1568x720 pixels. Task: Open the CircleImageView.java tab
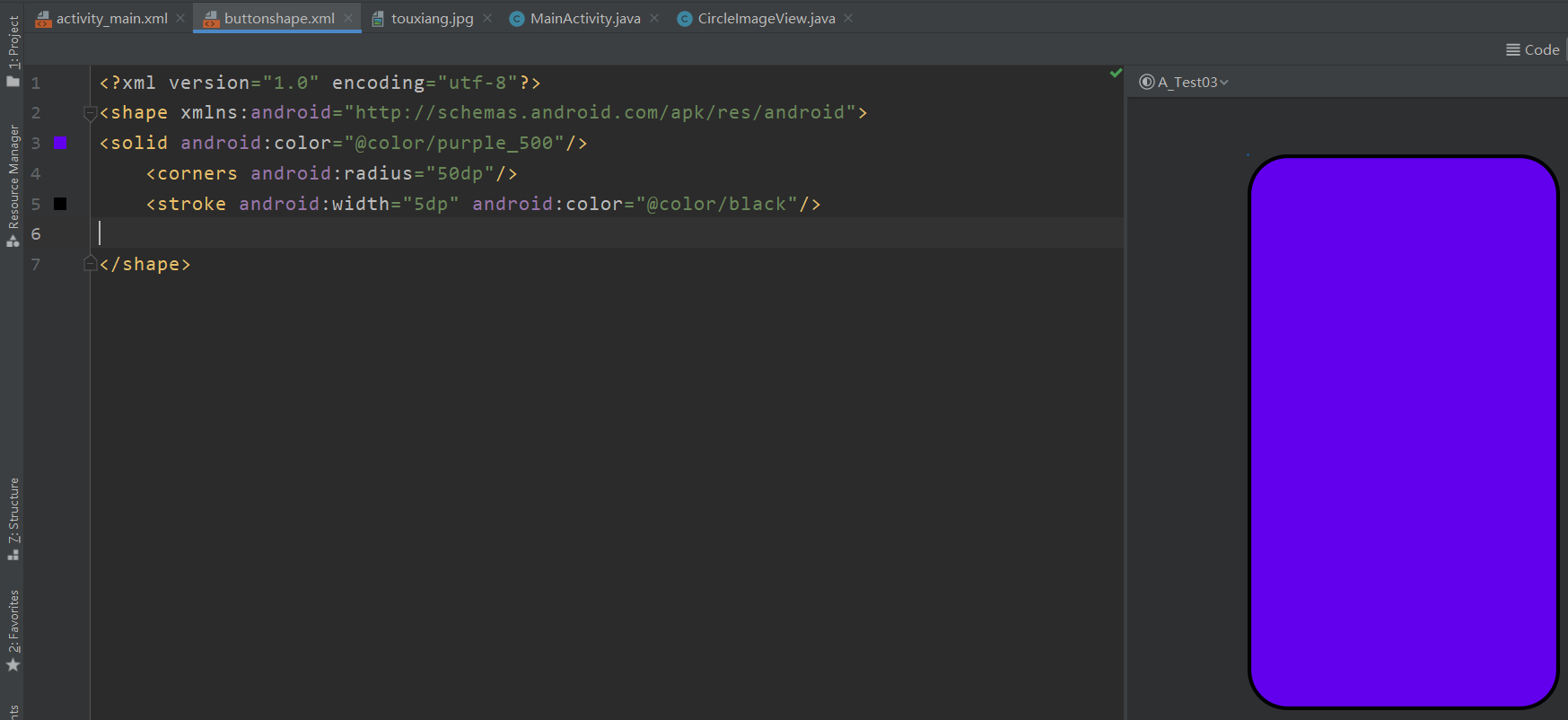pos(766,18)
